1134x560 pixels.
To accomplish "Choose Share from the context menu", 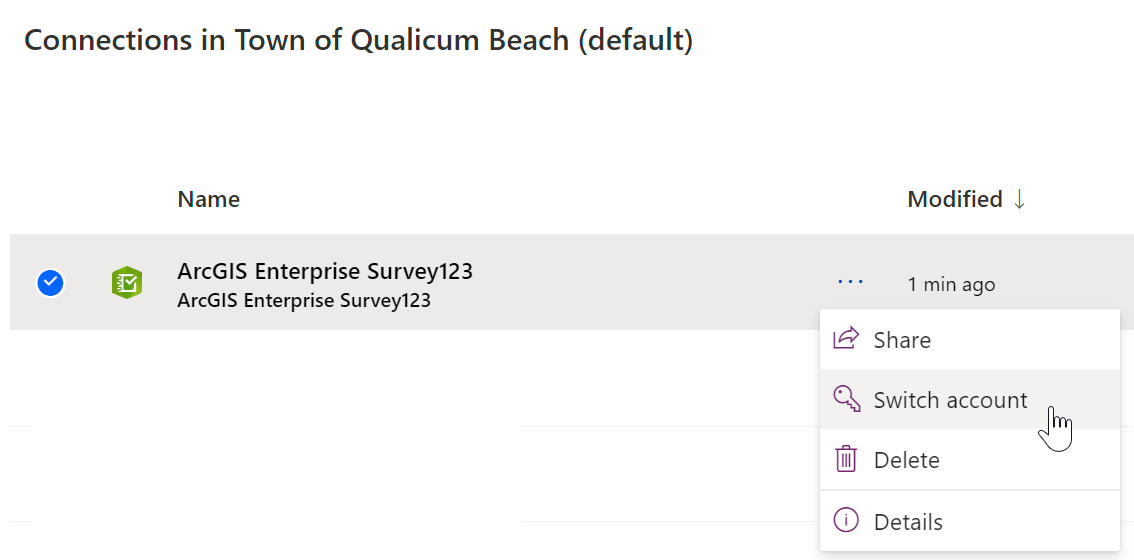I will [902, 340].
